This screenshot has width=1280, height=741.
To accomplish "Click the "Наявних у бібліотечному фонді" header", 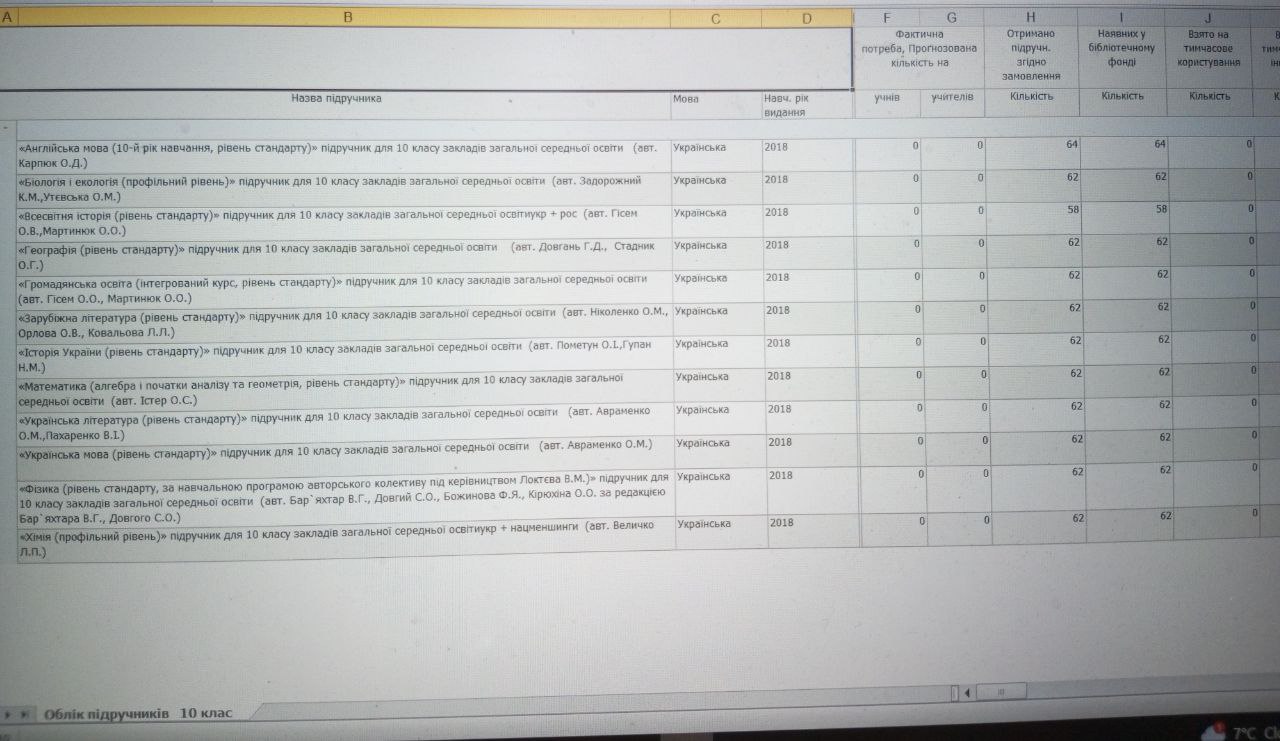I will tap(1122, 48).
